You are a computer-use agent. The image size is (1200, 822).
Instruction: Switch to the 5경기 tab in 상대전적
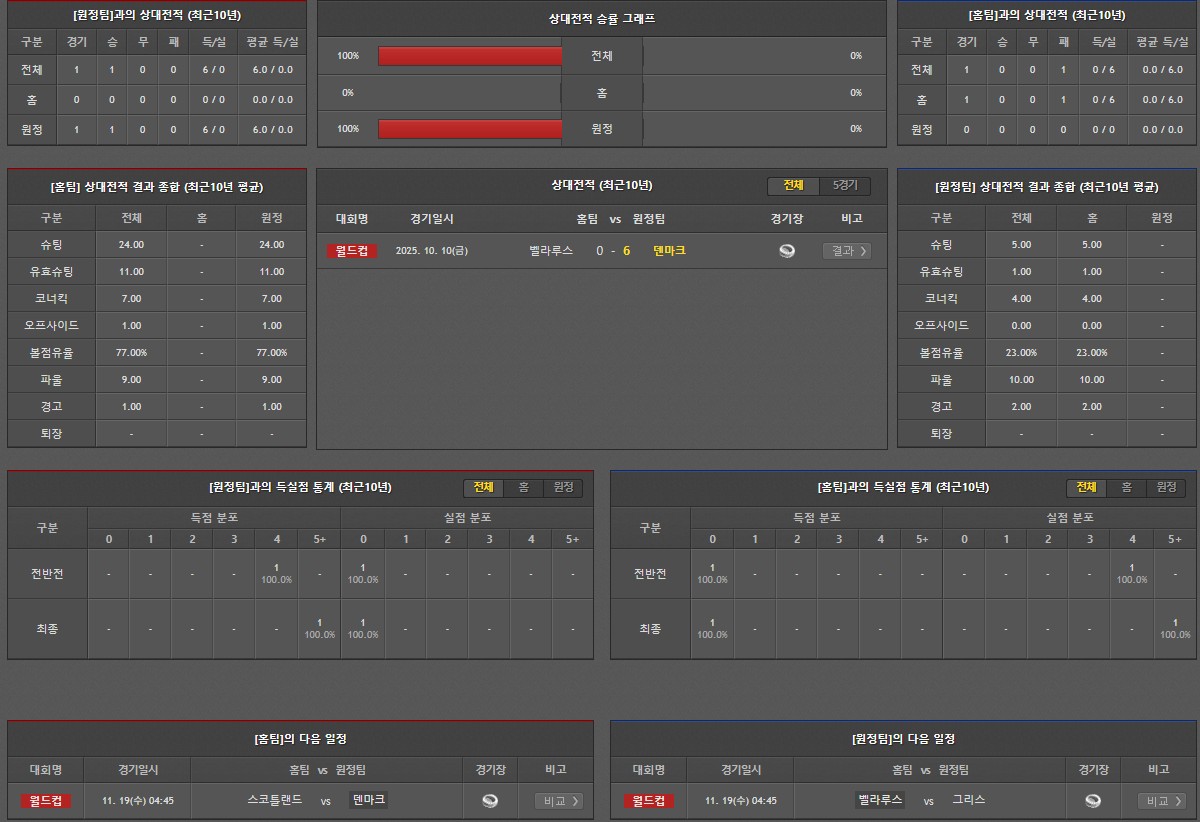845,186
